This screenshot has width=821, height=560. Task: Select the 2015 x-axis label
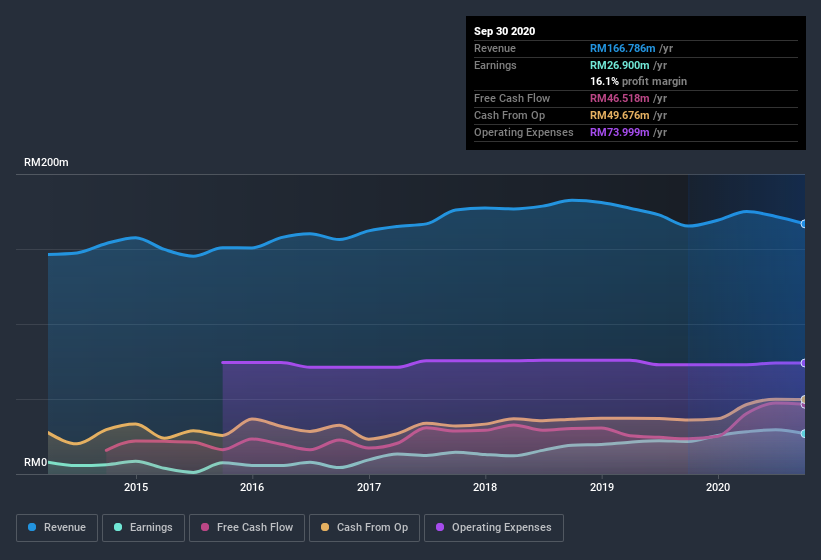click(x=136, y=487)
